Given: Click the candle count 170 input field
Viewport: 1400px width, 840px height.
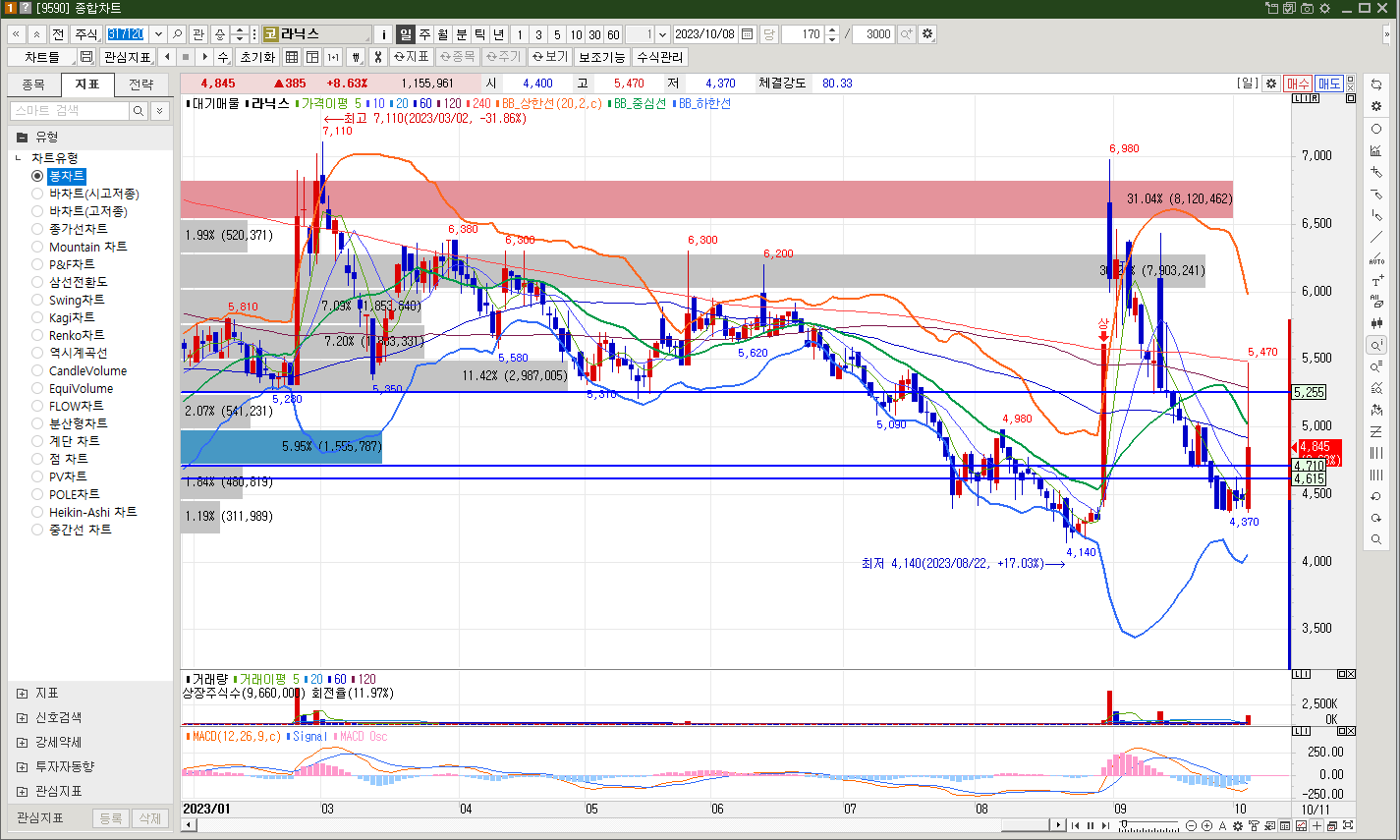Looking at the screenshot, I should click(x=804, y=34).
